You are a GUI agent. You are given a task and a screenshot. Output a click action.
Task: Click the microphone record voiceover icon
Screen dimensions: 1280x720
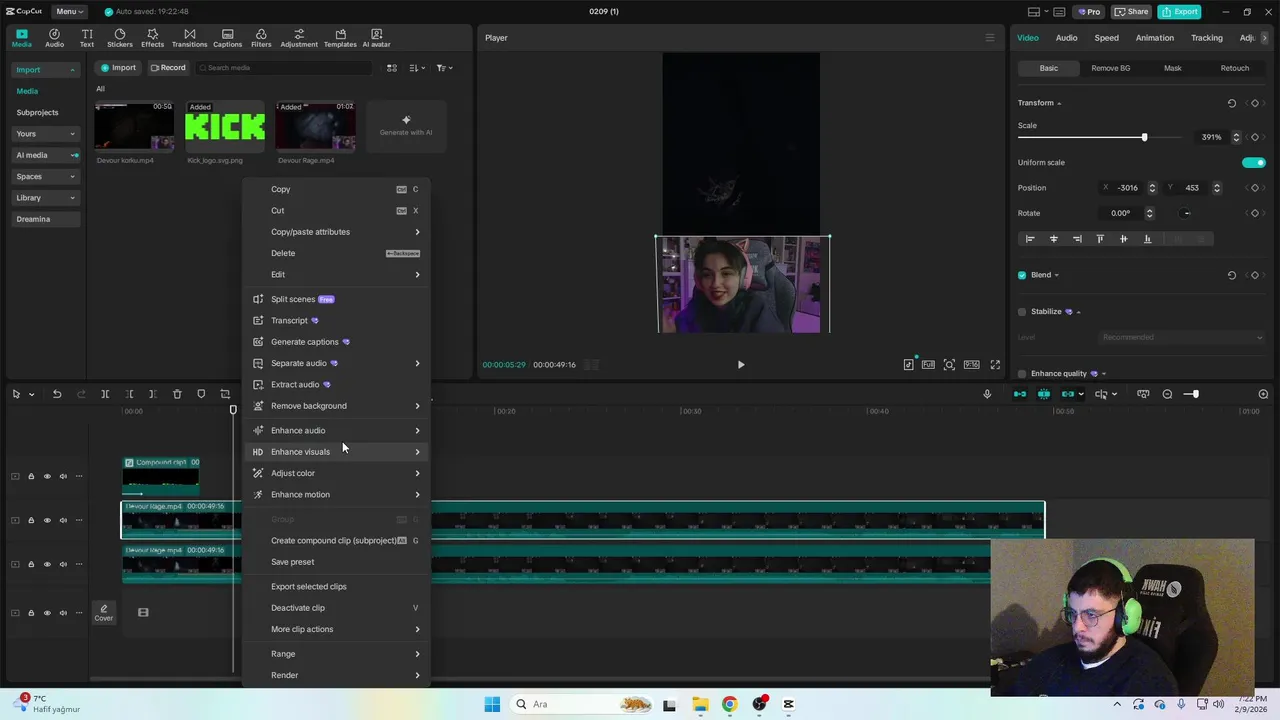point(987,394)
